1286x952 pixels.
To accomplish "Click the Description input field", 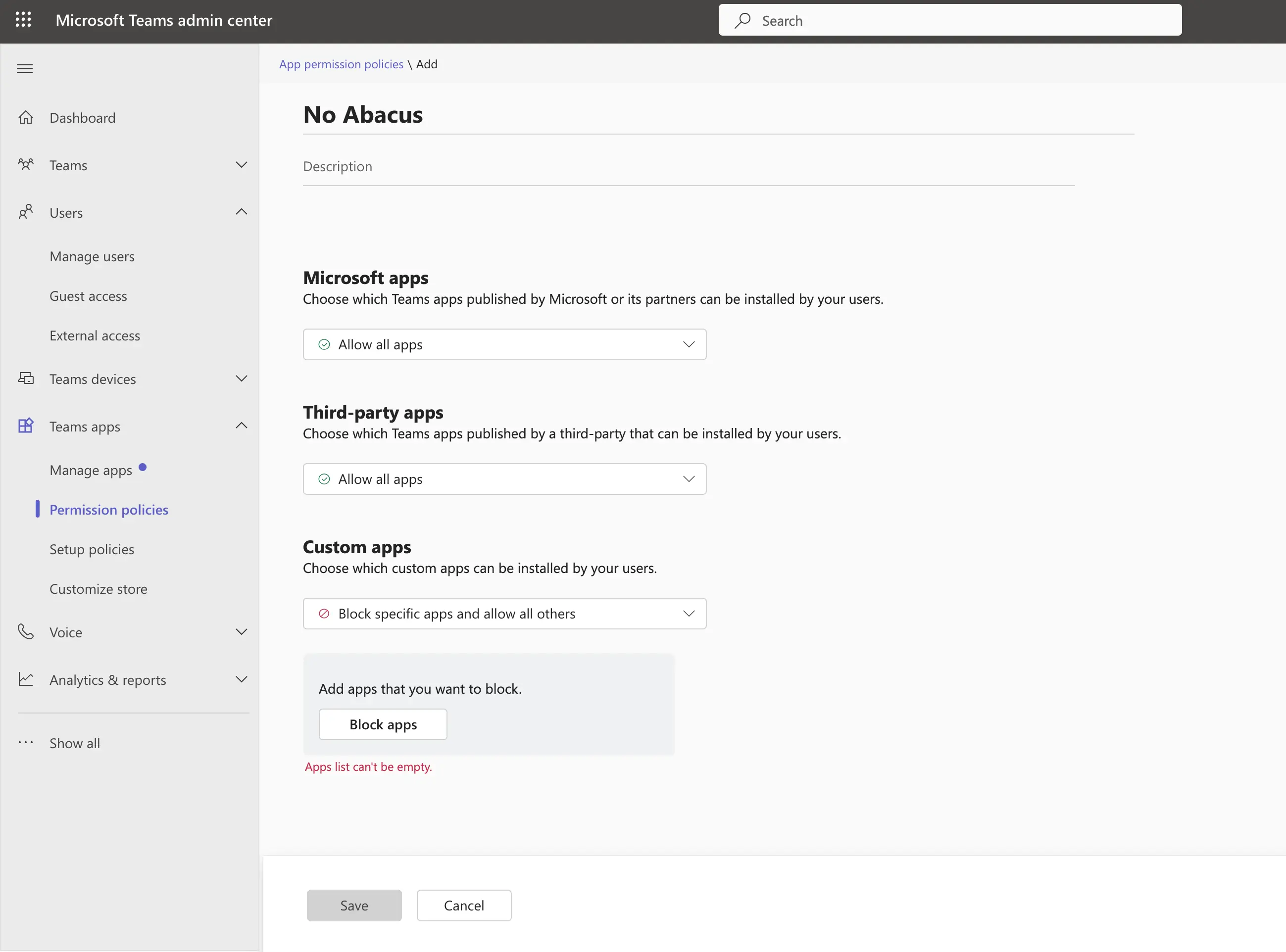I will click(519, 167).
